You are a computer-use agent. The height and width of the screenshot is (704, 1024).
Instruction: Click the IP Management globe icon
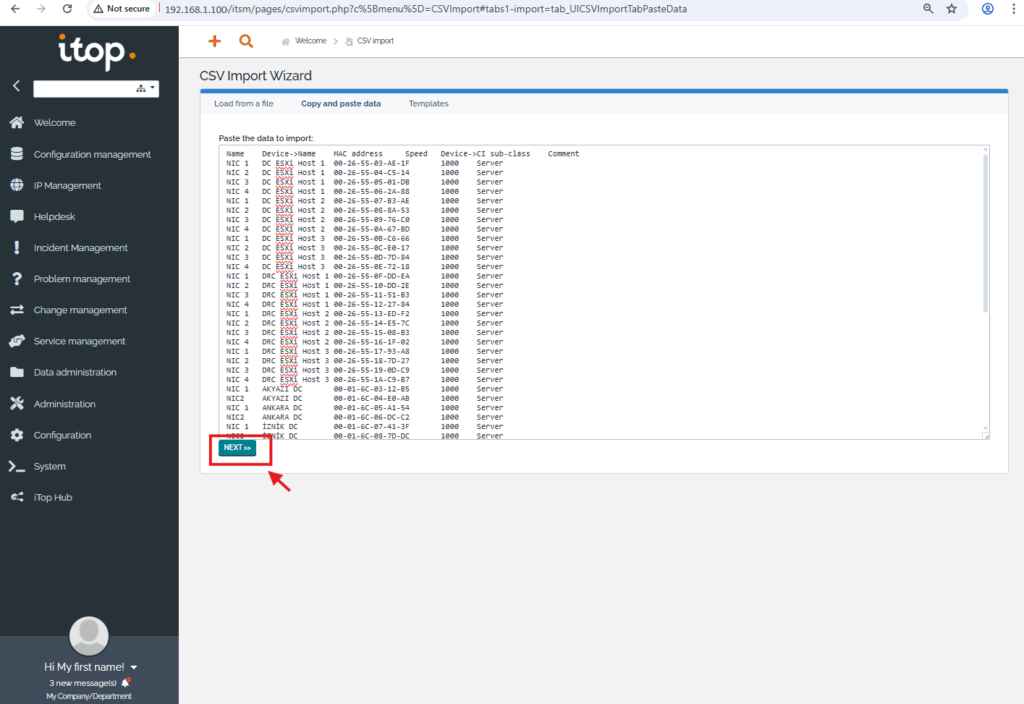pos(16,185)
